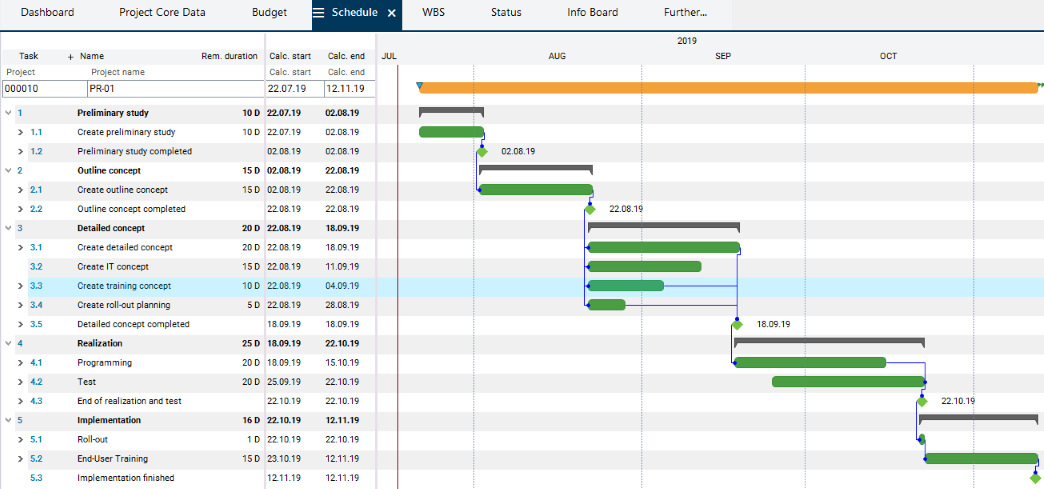
Task: Select the 22.10.19 End of realization milestone diamond
Action: [x=922, y=401]
